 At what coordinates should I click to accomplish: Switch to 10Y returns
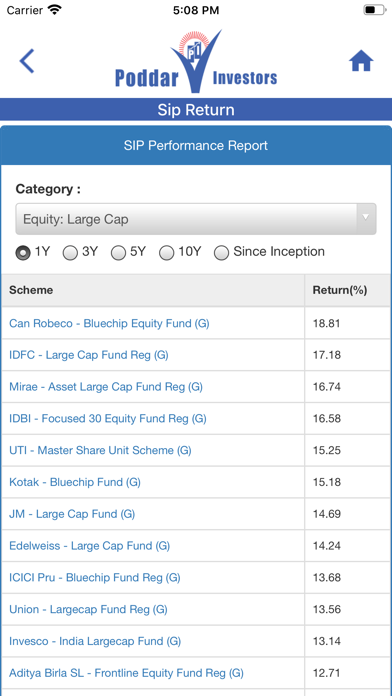pyautogui.click(x=166, y=253)
